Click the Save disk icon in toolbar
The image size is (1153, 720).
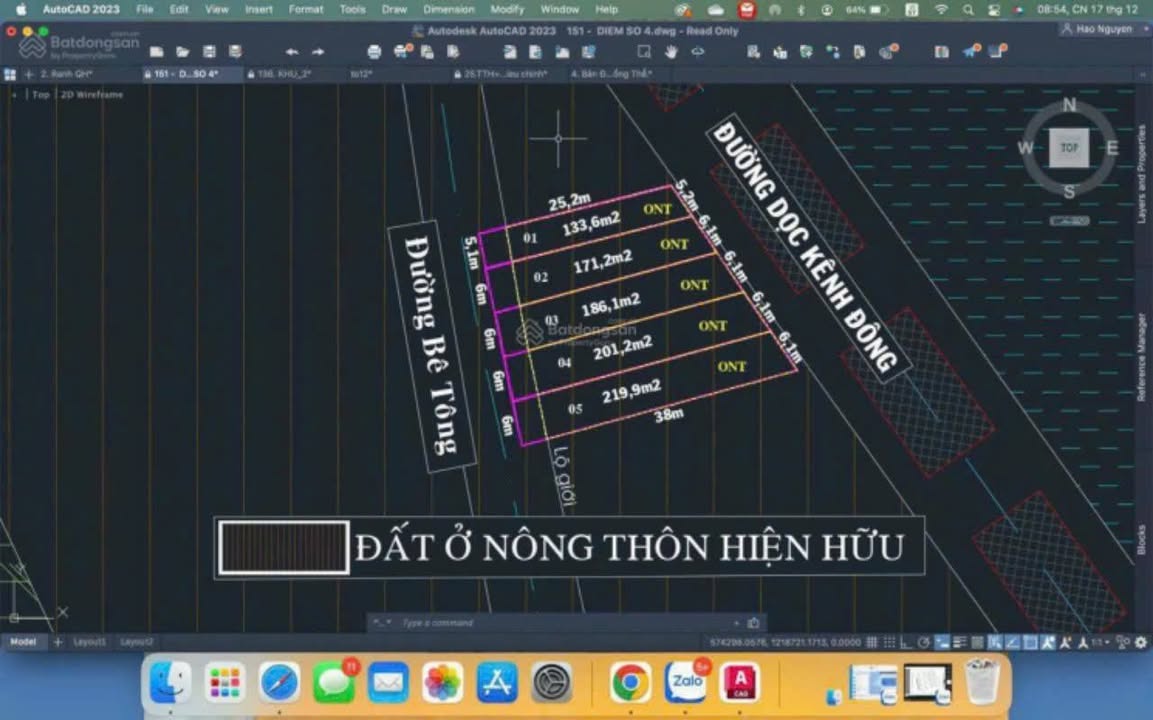pos(209,52)
